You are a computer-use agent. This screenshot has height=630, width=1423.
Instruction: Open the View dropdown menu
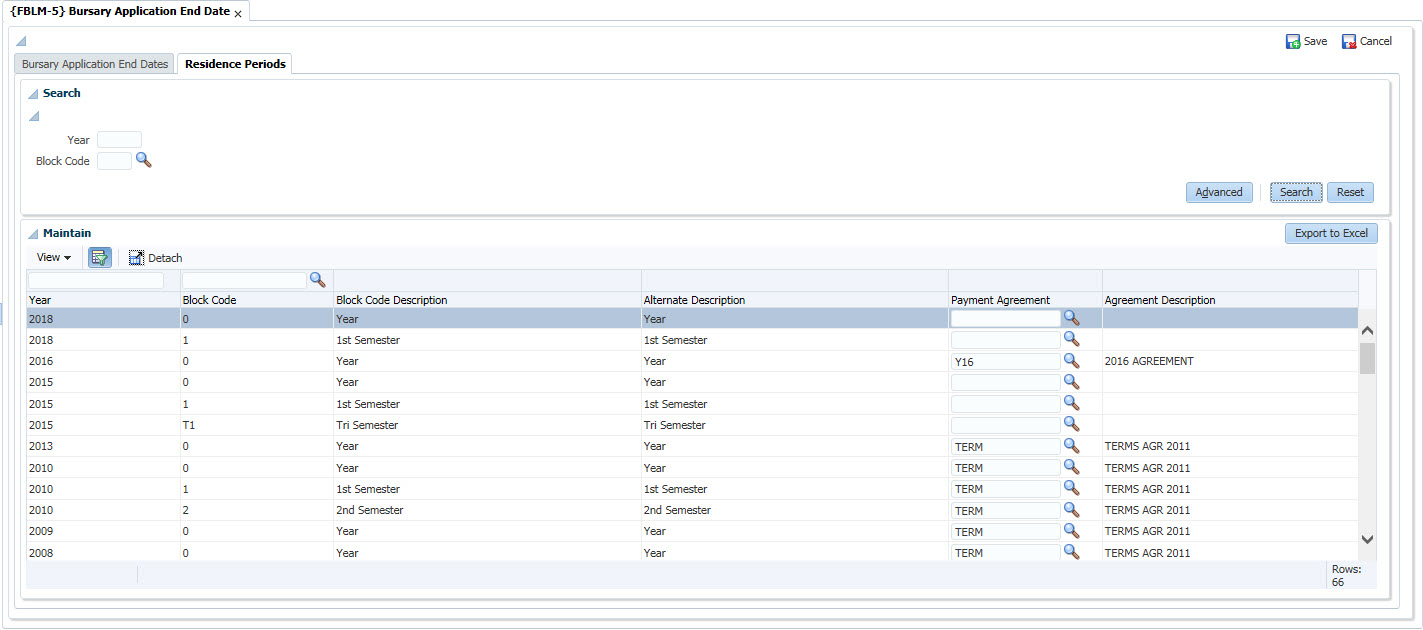point(53,258)
